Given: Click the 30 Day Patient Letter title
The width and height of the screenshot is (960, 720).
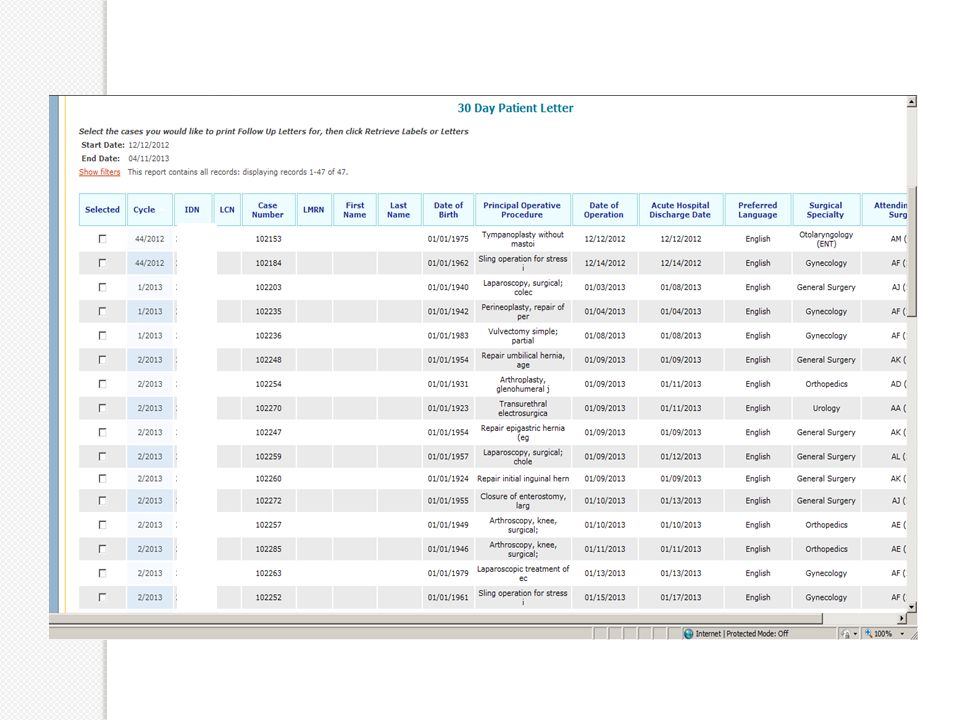Looking at the screenshot, I should [x=515, y=108].
